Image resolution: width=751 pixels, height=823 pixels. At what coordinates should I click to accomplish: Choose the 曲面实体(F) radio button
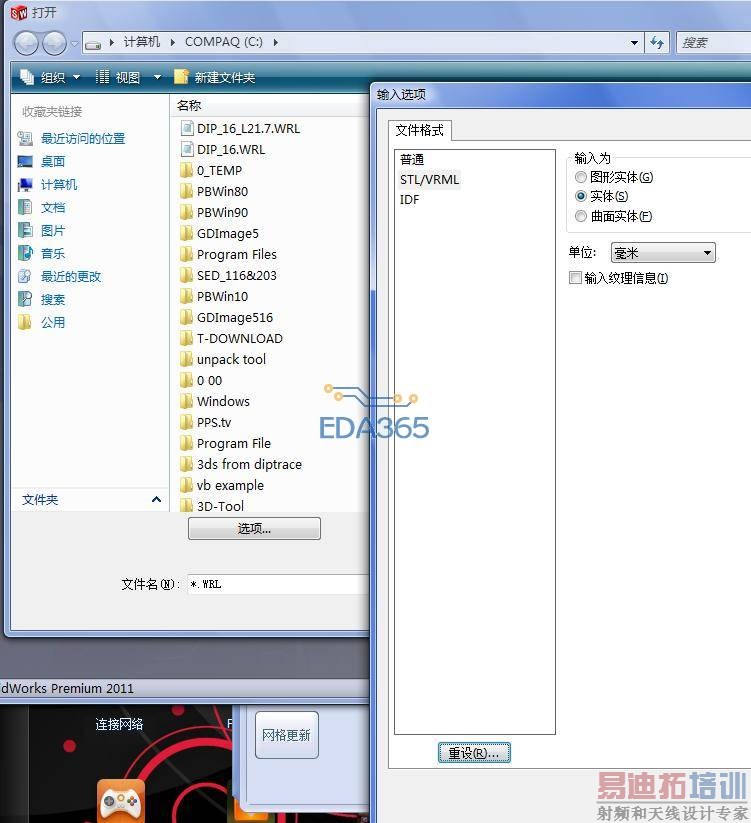coord(580,216)
